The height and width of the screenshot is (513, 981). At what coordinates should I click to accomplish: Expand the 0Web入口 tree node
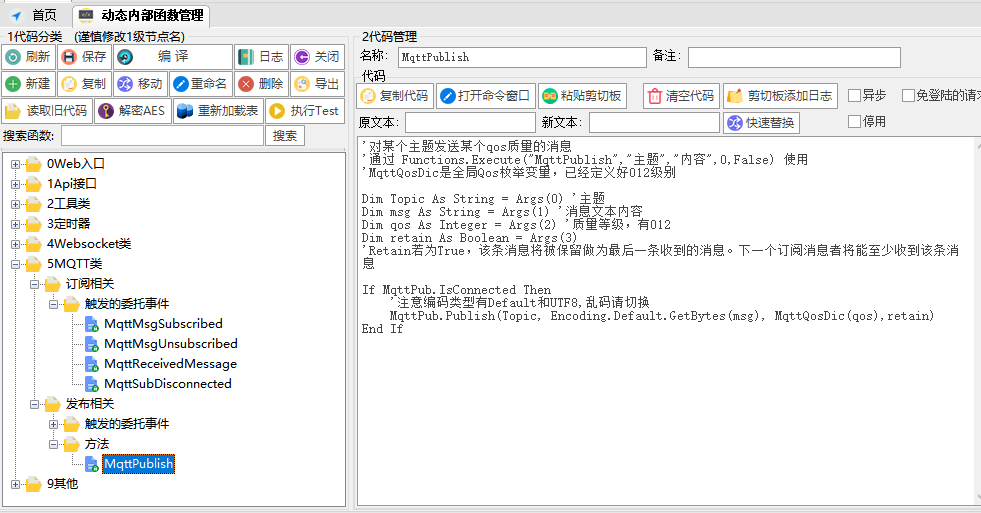16,165
